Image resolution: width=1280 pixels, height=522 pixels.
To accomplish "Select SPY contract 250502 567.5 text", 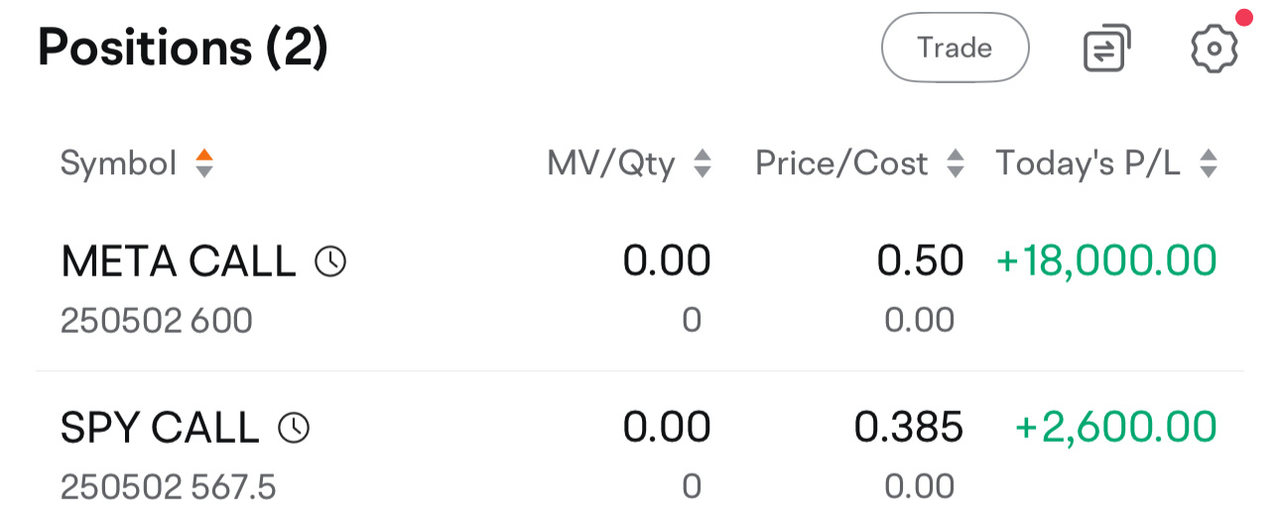I will 168,487.
